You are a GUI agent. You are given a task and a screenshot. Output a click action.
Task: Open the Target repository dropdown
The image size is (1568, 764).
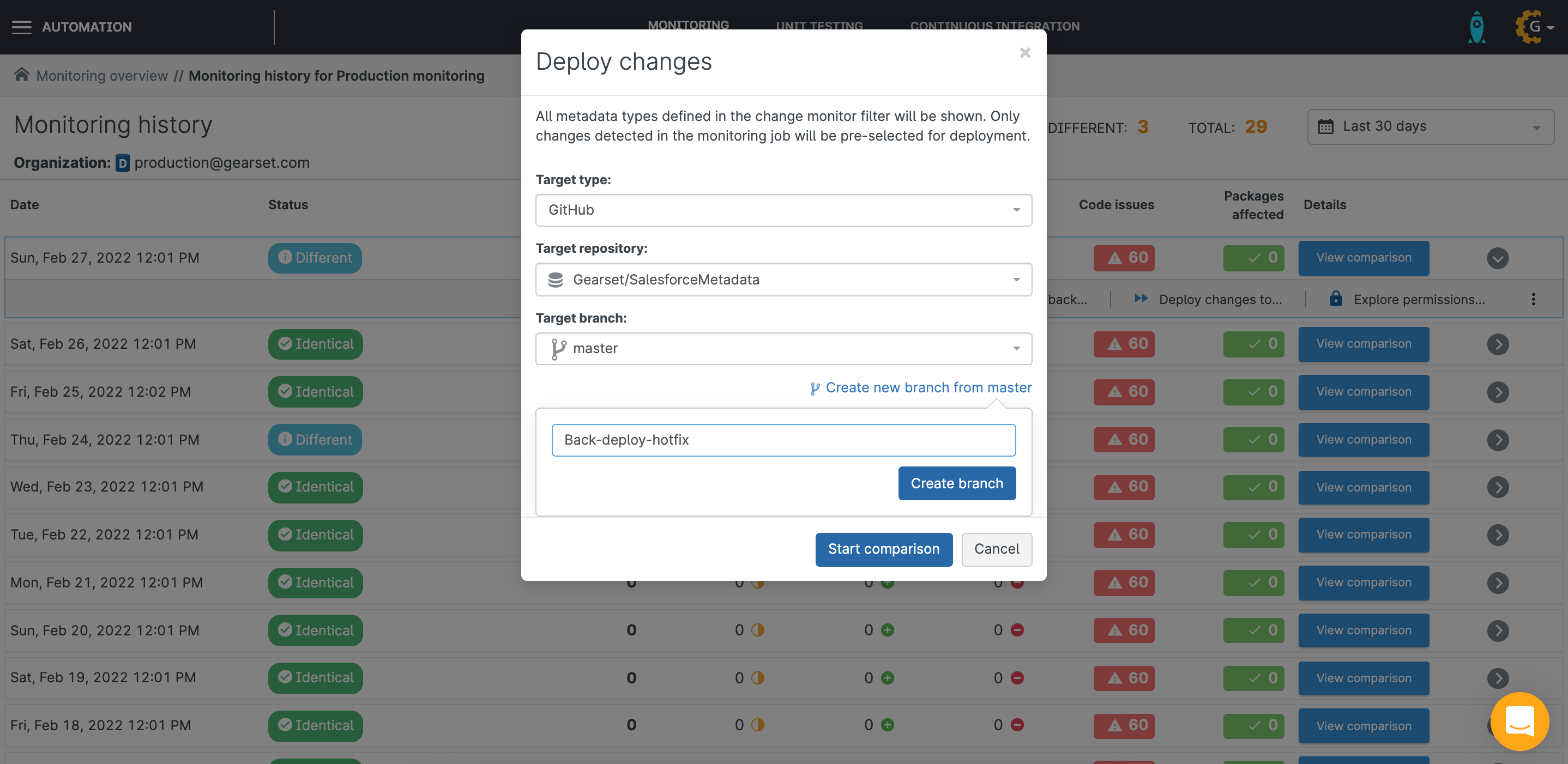[783, 279]
